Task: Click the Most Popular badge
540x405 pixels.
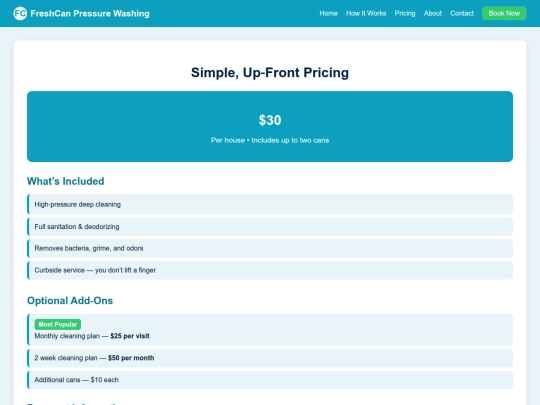Action: [x=58, y=324]
